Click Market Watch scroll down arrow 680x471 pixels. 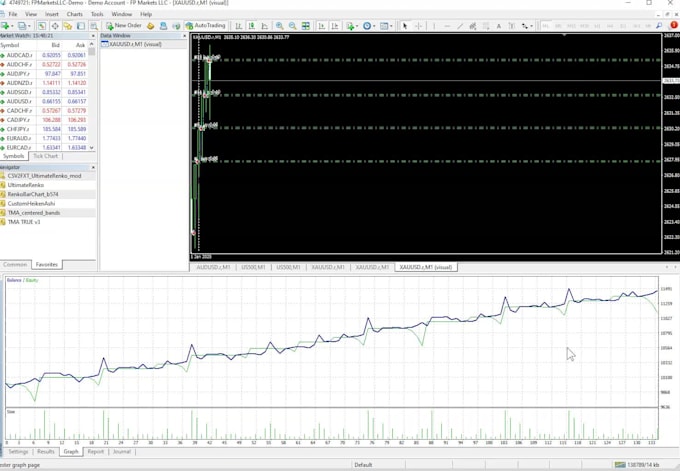pos(92,147)
